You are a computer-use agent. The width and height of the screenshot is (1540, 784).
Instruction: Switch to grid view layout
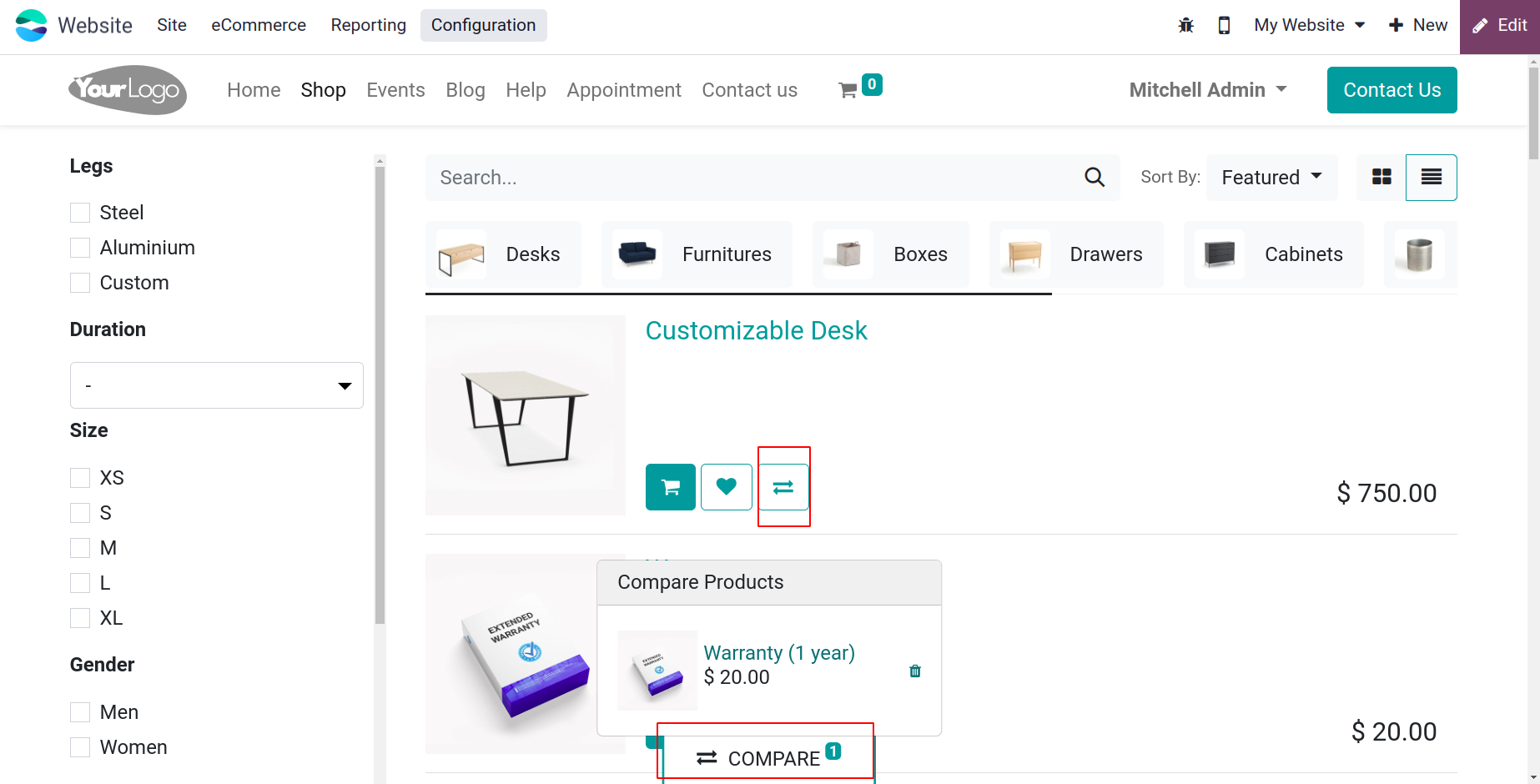(x=1381, y=178)
